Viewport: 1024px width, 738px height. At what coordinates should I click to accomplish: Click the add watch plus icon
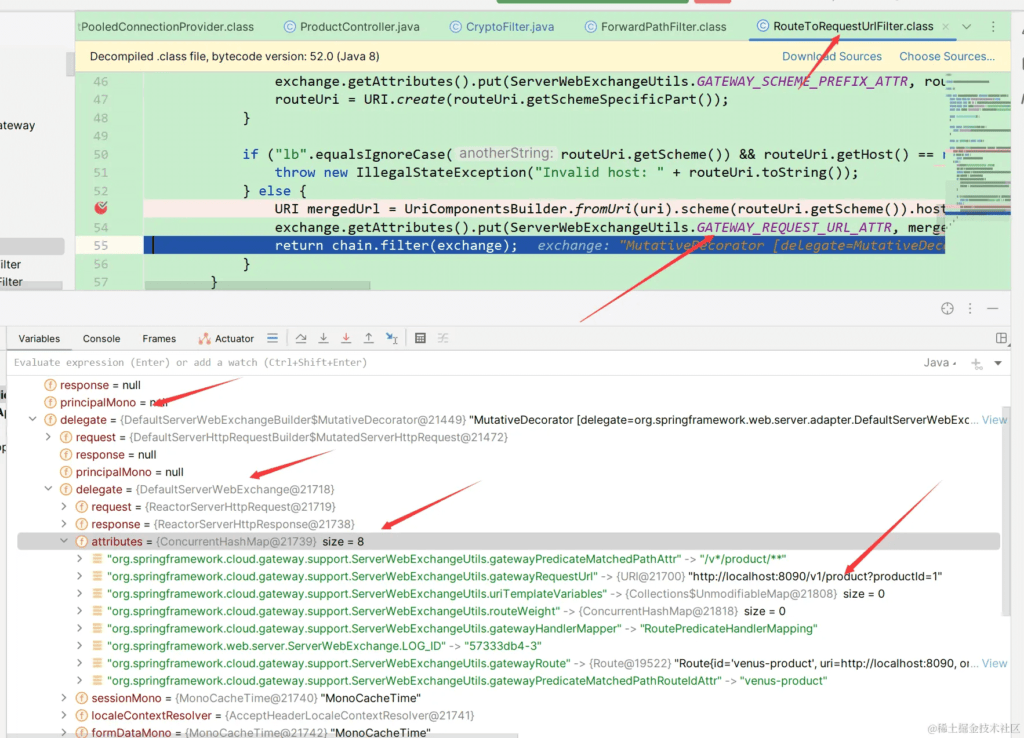(x=976, y=363)
